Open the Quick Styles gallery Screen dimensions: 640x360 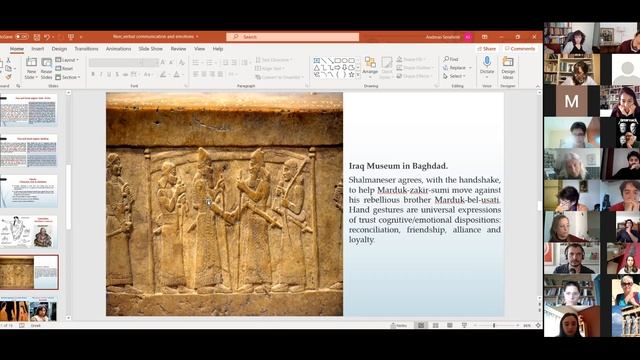[387, 68]
